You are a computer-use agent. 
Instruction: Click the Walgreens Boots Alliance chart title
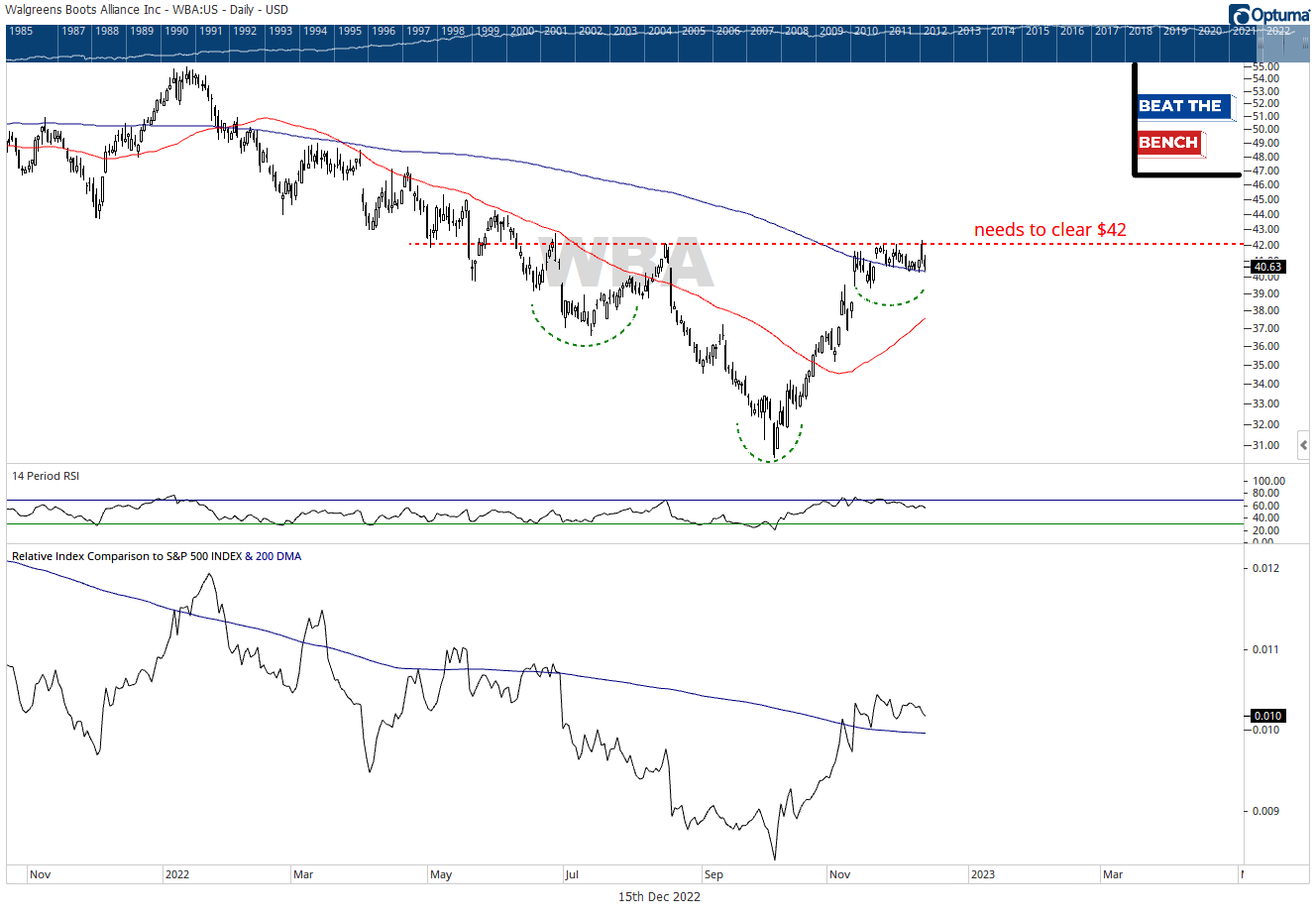(x=147, y=10)
